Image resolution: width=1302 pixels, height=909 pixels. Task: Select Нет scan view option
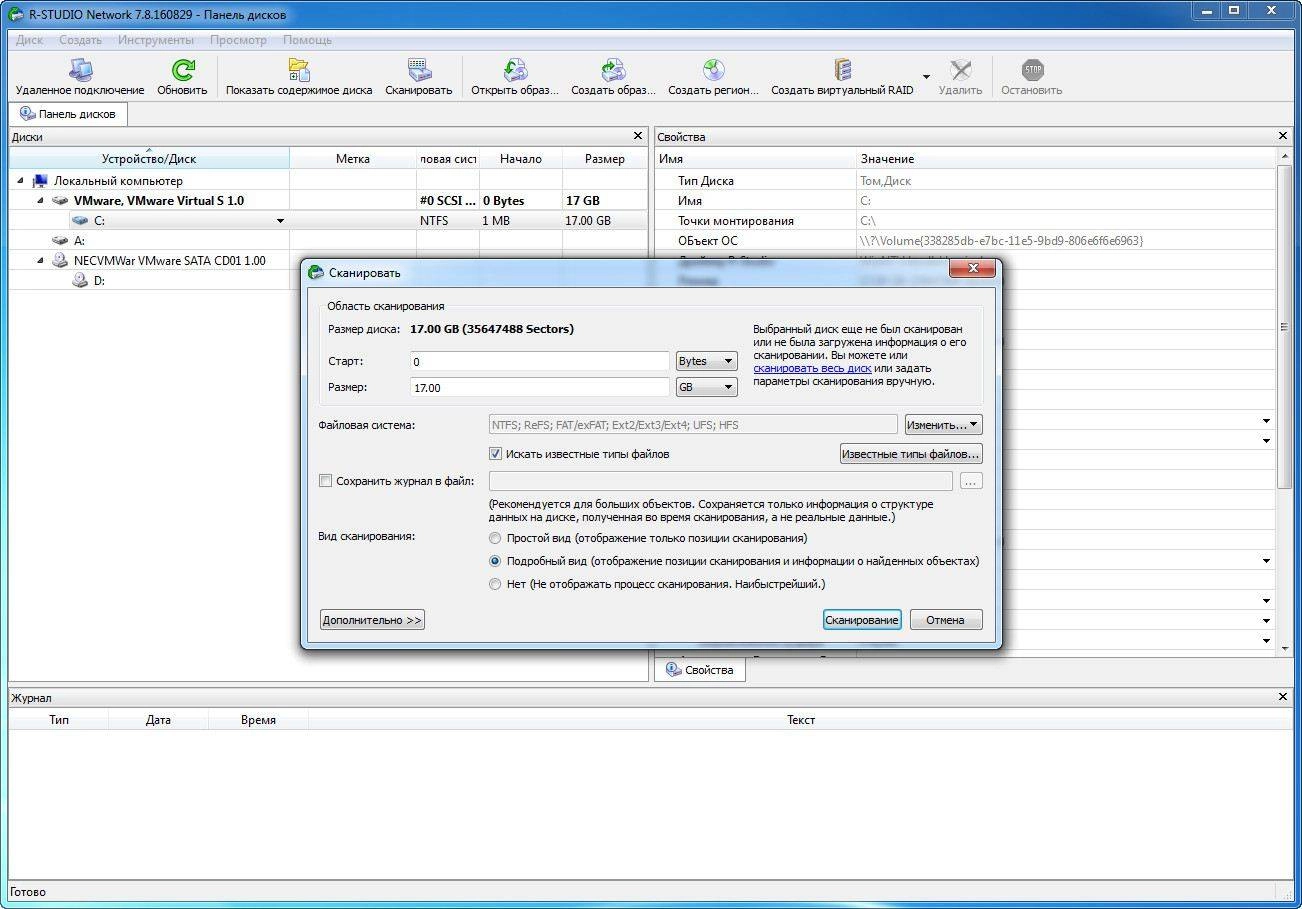pyautogui.click(x=495, y=584)
